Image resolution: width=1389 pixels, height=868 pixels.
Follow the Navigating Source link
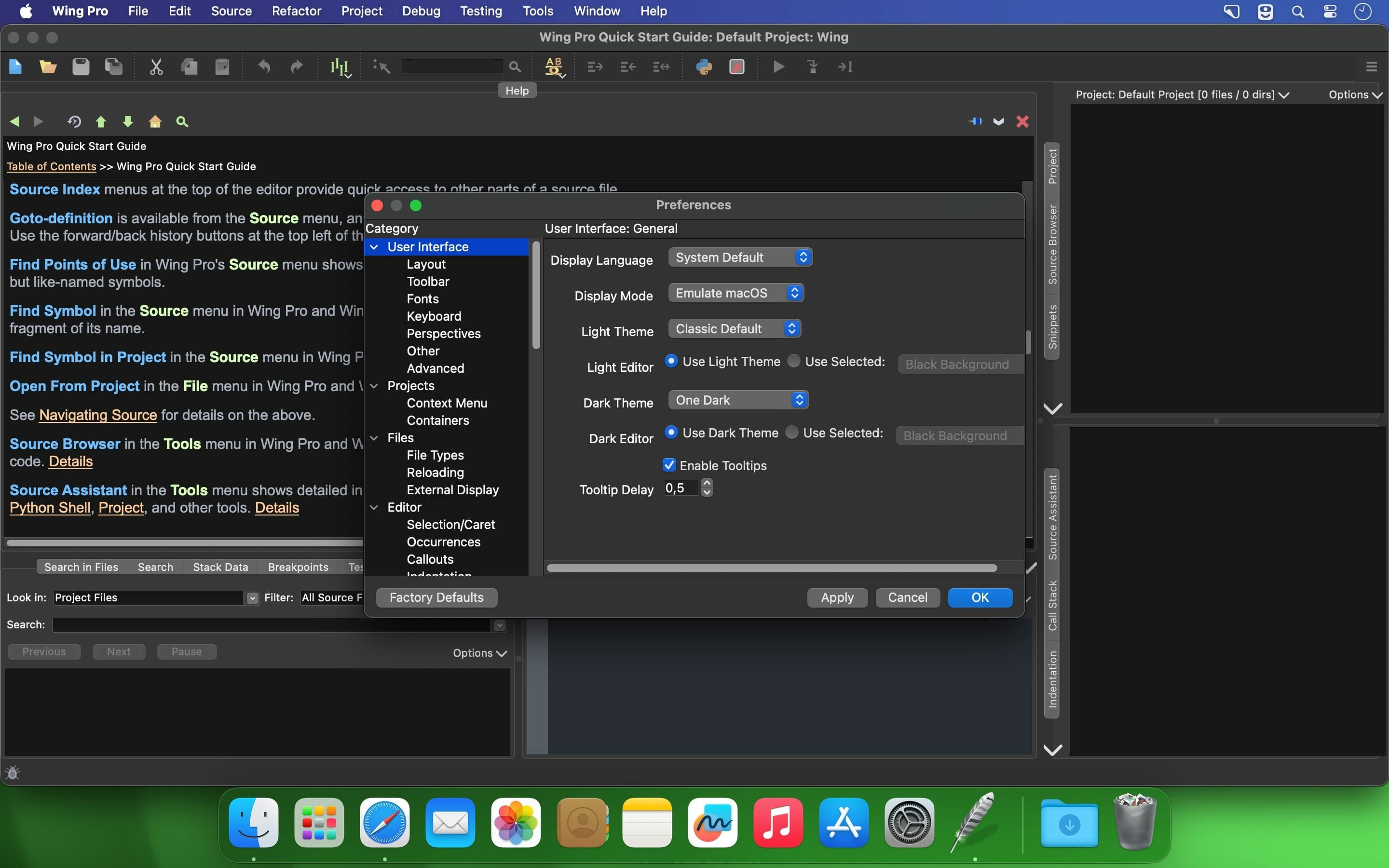(98, 415)
